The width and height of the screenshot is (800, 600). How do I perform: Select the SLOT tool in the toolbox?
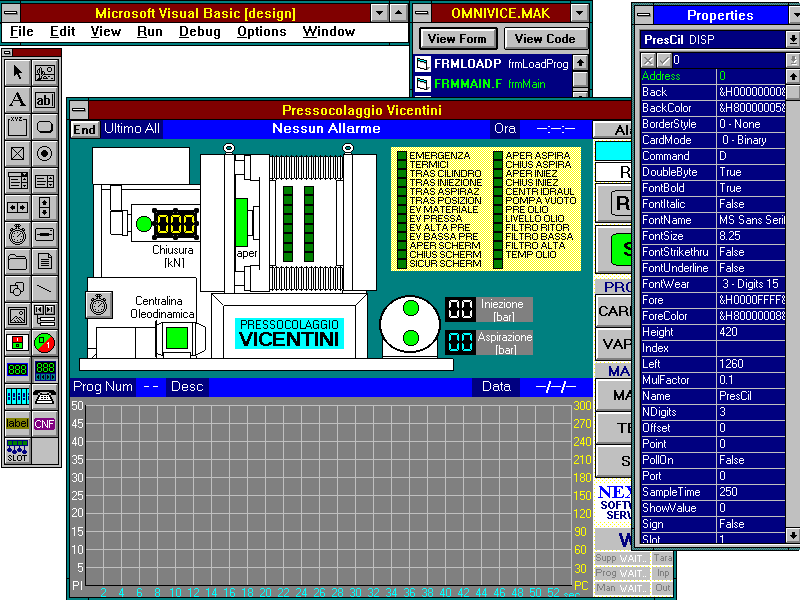17,451
